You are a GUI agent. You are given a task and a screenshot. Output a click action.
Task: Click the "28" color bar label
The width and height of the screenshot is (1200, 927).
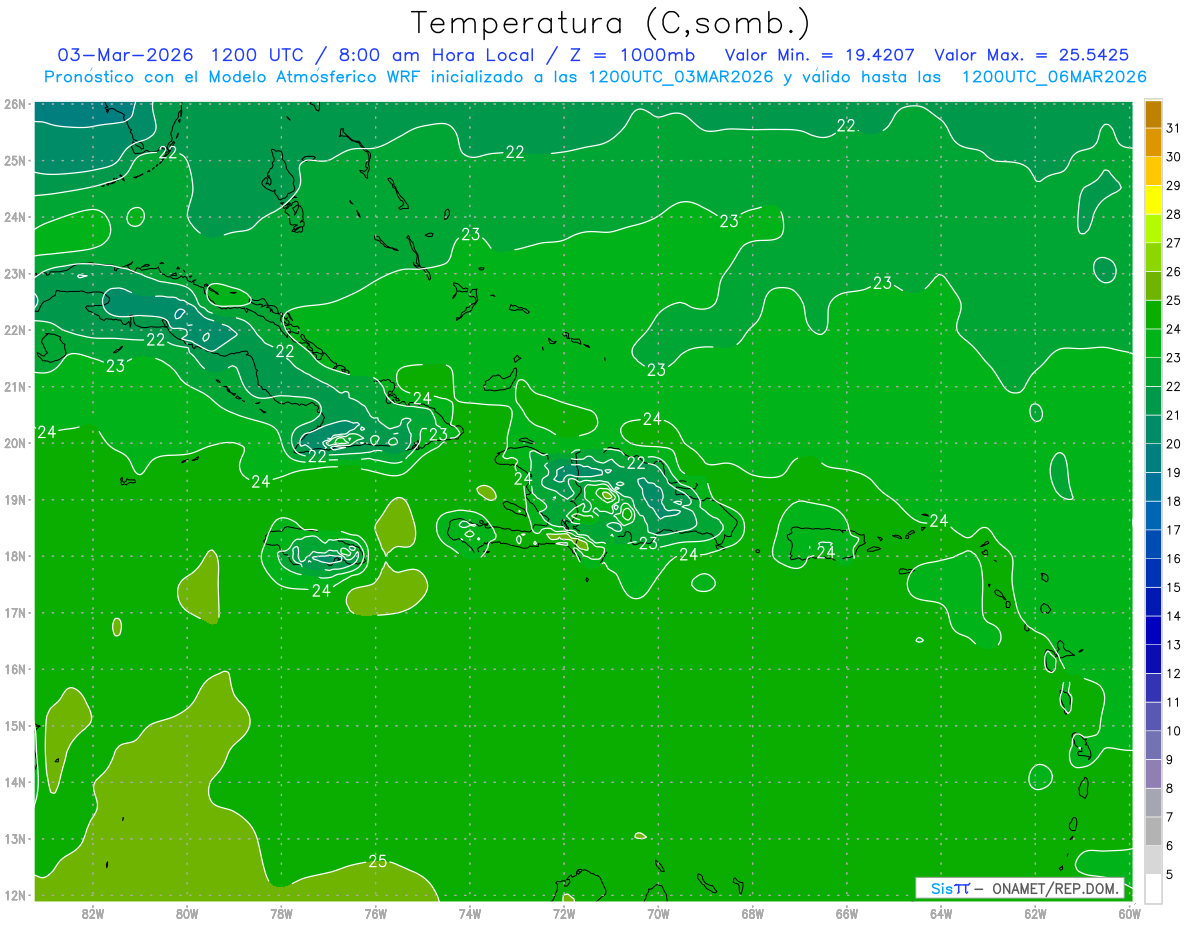1174,214
